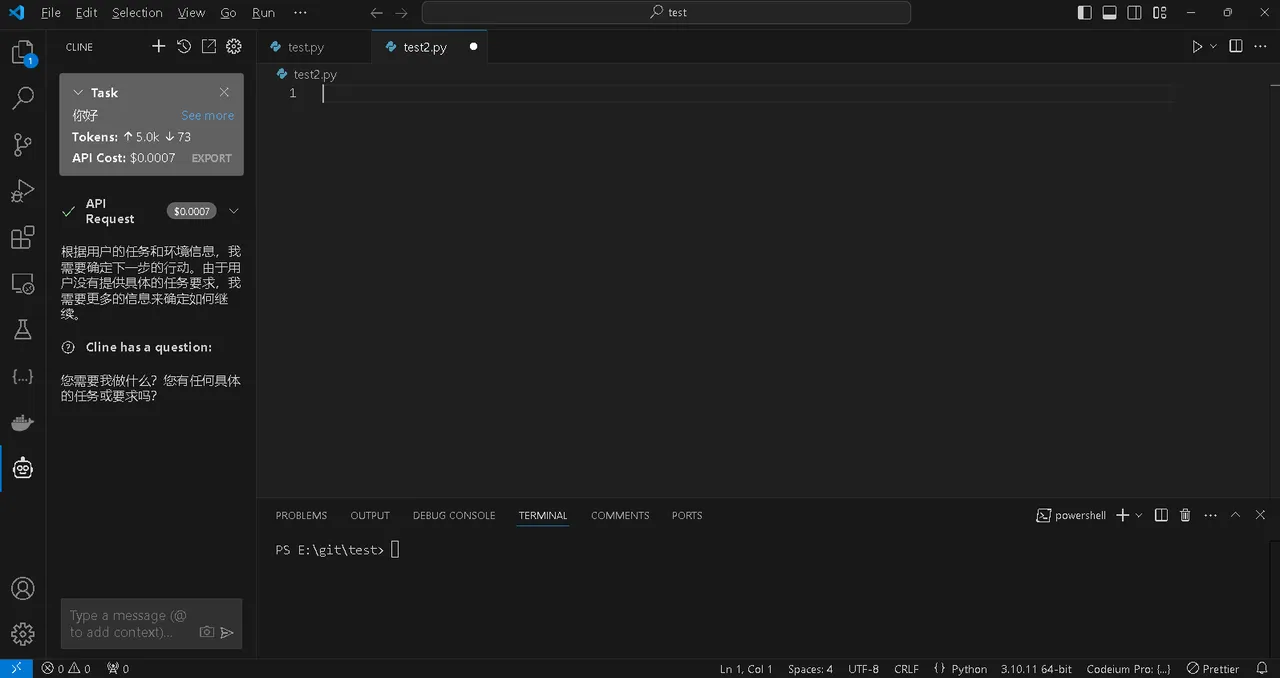Open Cline task history

point(184,46)
